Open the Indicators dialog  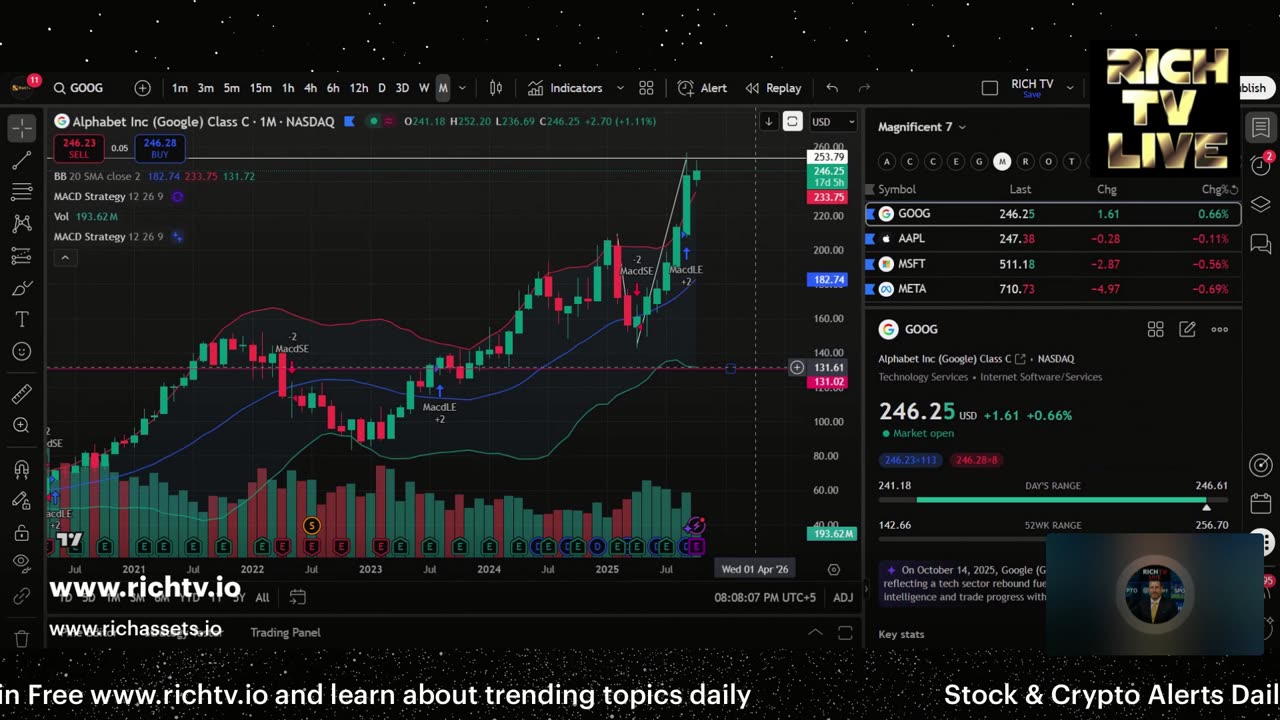click(x=565, y=88)
